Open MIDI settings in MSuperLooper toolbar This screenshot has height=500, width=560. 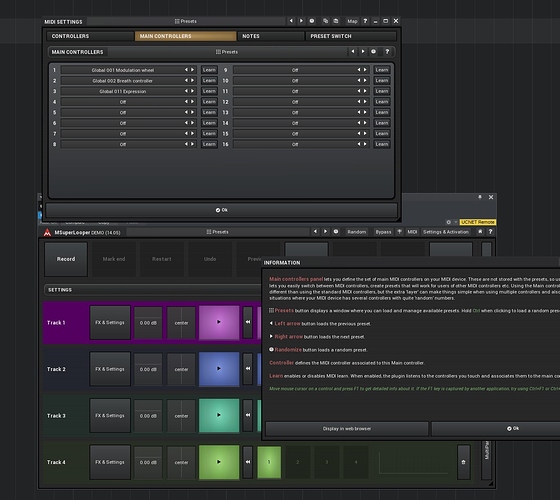[412, 232]
